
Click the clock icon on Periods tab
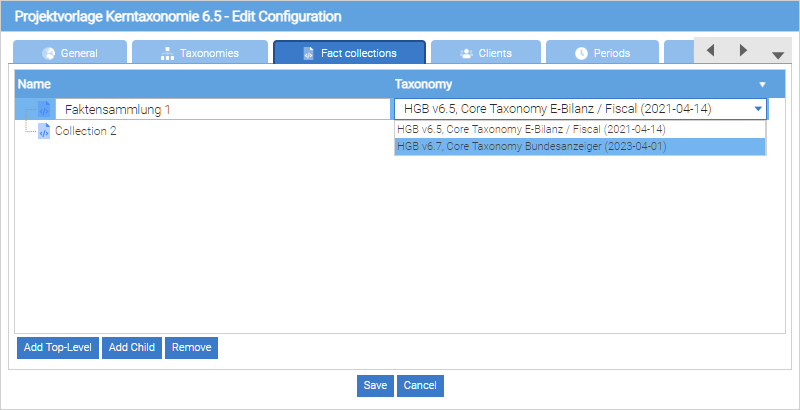[x=581, y=53]
